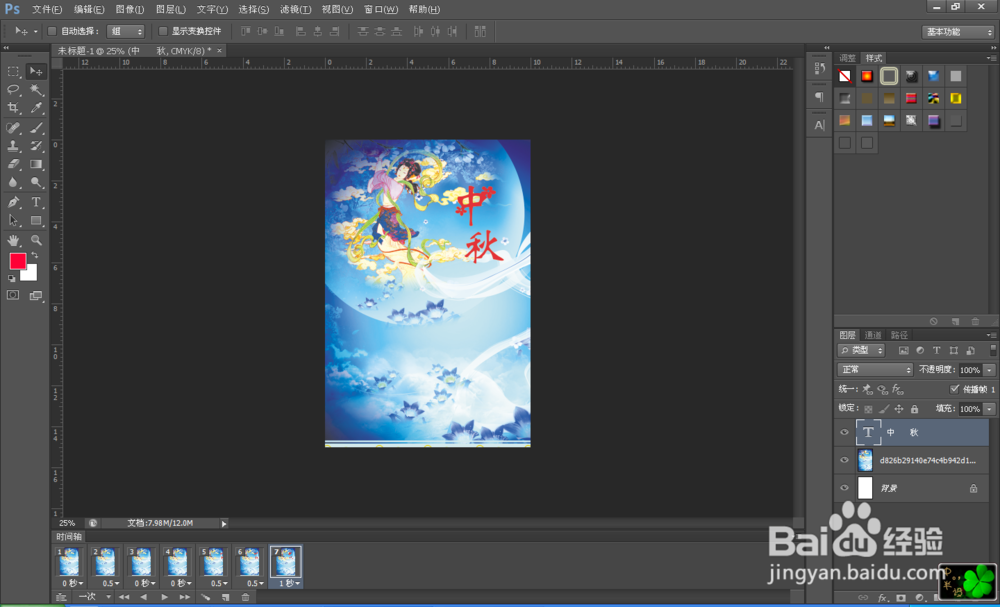This screenshot has height=607, width=1000.
Task: Open the opacity 100% dropdown arrow
Action: [990, 370]
